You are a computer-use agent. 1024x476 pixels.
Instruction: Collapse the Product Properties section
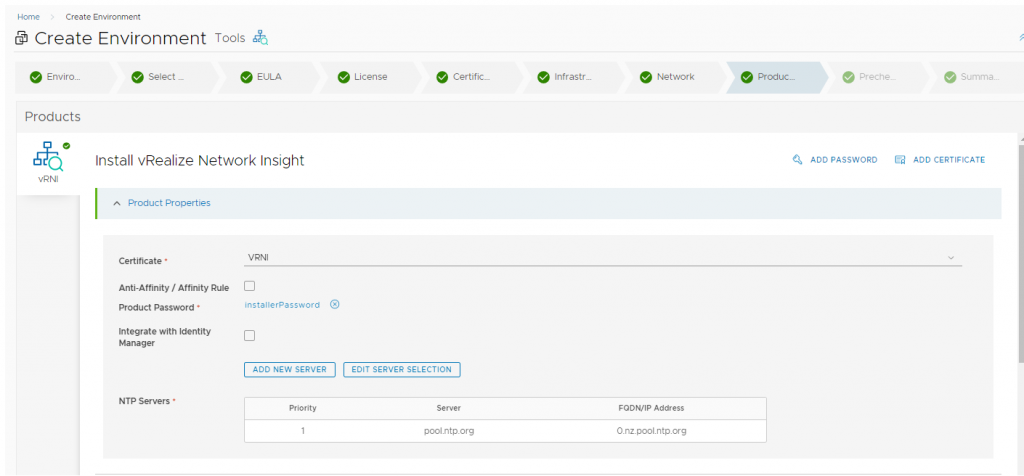(x=117, y=203)
